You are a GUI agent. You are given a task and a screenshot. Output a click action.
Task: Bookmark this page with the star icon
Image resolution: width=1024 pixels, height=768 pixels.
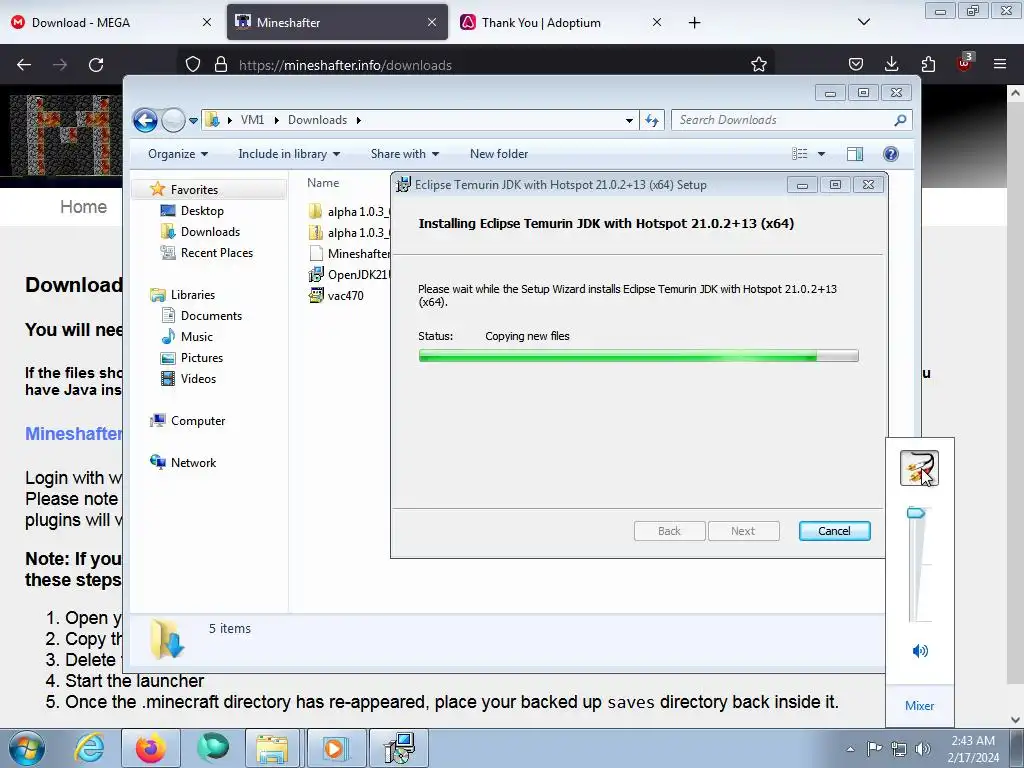click(758, 65)
